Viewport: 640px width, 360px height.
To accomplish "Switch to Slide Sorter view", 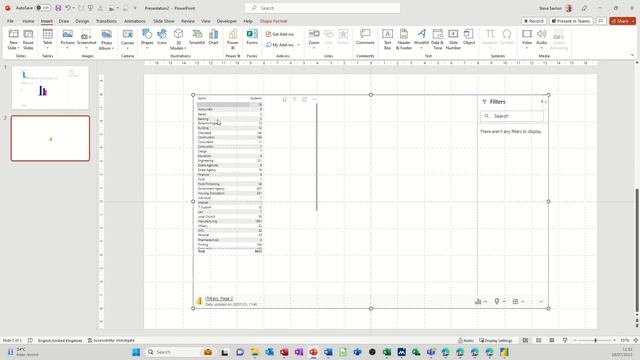I will [538, 340].
